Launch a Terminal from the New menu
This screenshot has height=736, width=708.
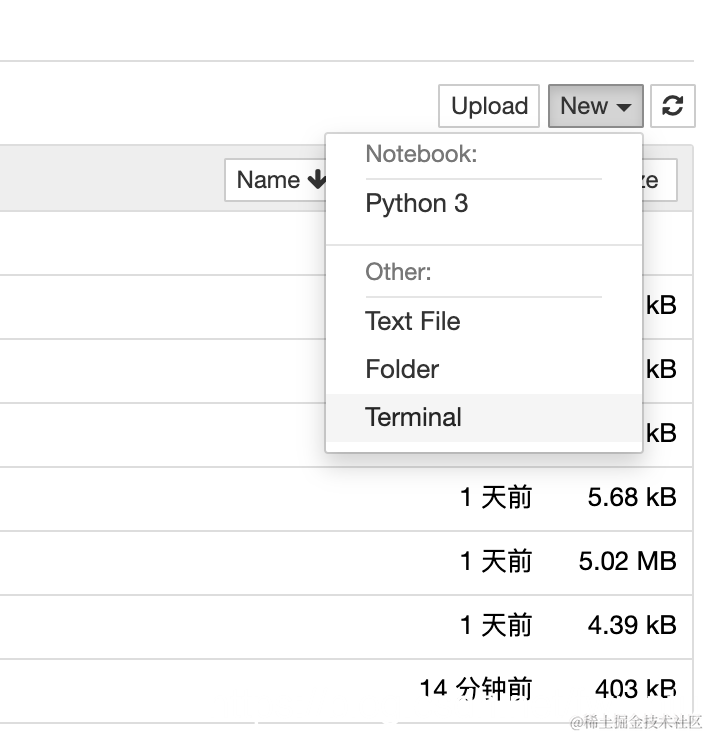[x=414, y=417]
